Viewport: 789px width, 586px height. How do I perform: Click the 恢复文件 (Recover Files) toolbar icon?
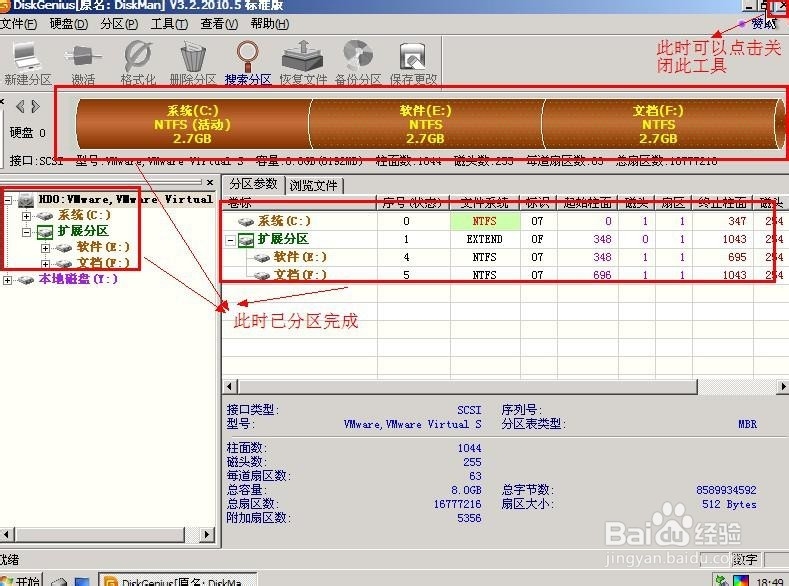pyautogui.click(x=303, y=63)
